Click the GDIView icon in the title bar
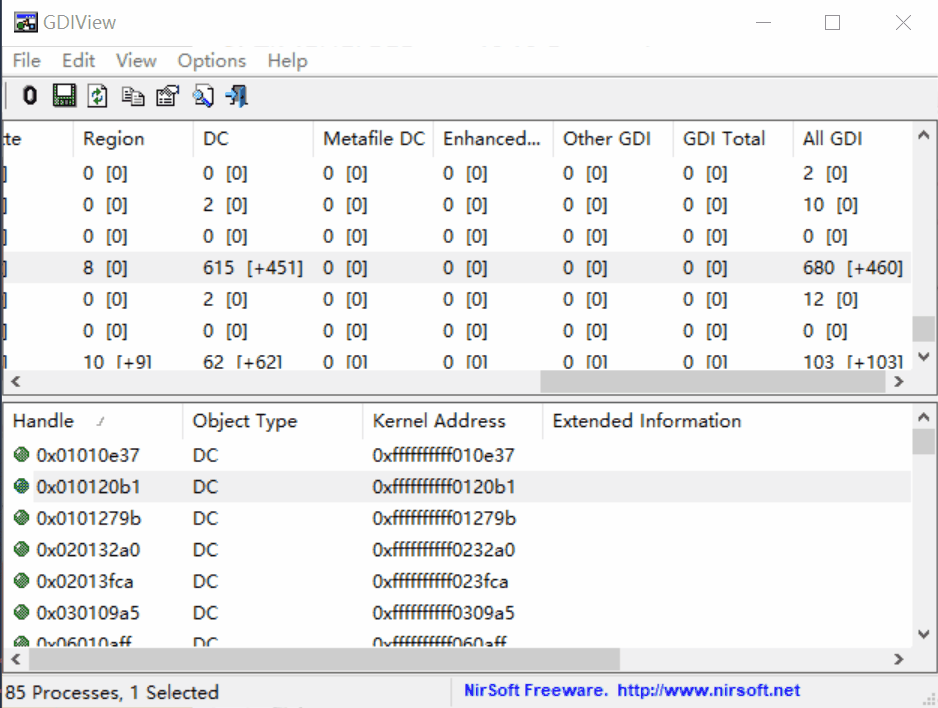The height and width of the screenshot is (708, 938). (x=24, y=21)
